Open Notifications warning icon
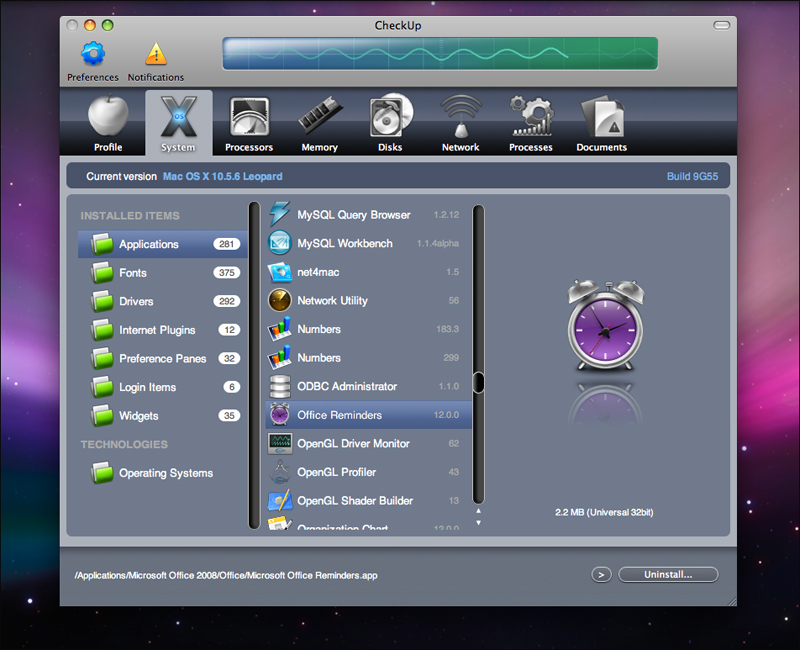Screen dimensions: 800x650 pyautogui.click(x=156, y=55)
